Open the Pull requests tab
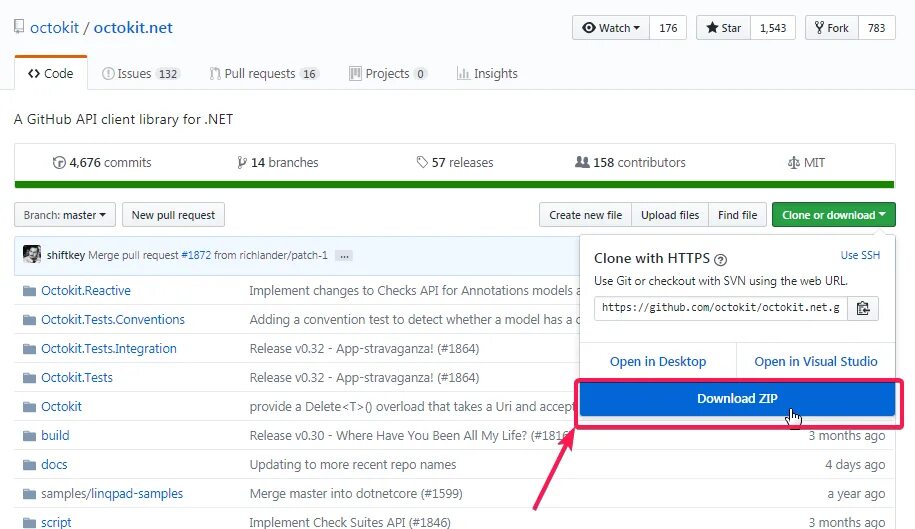The height and width of the screenshot is (529, 915). click(264, 73)
